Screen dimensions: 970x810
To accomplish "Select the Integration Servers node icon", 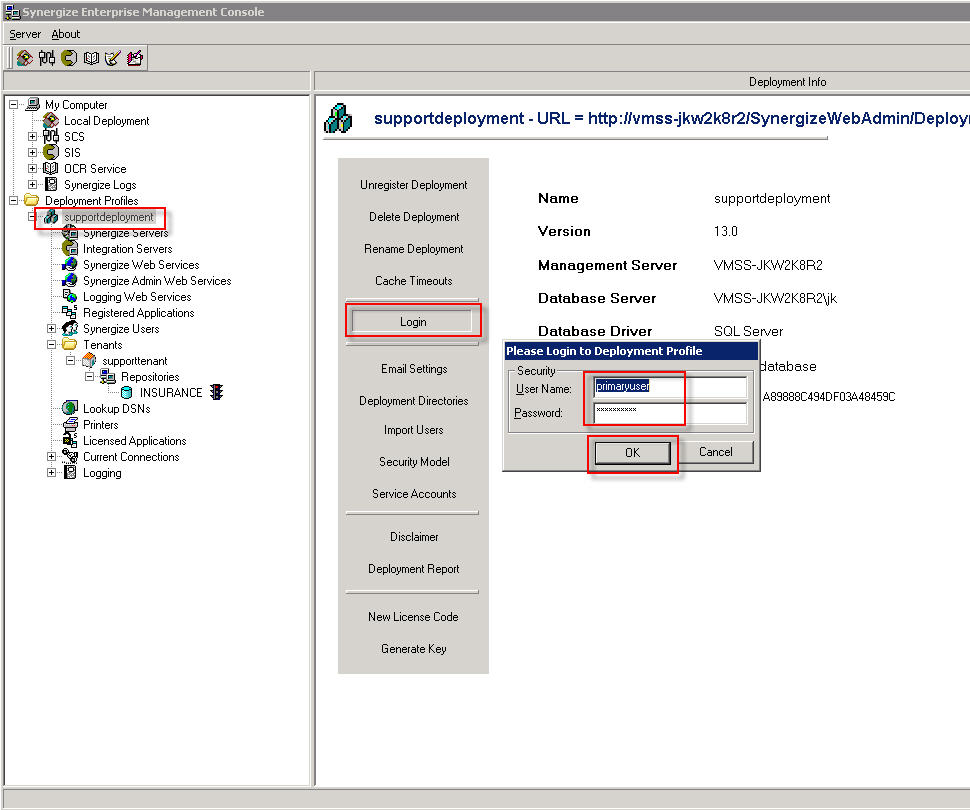I will [x=70, y=249].
